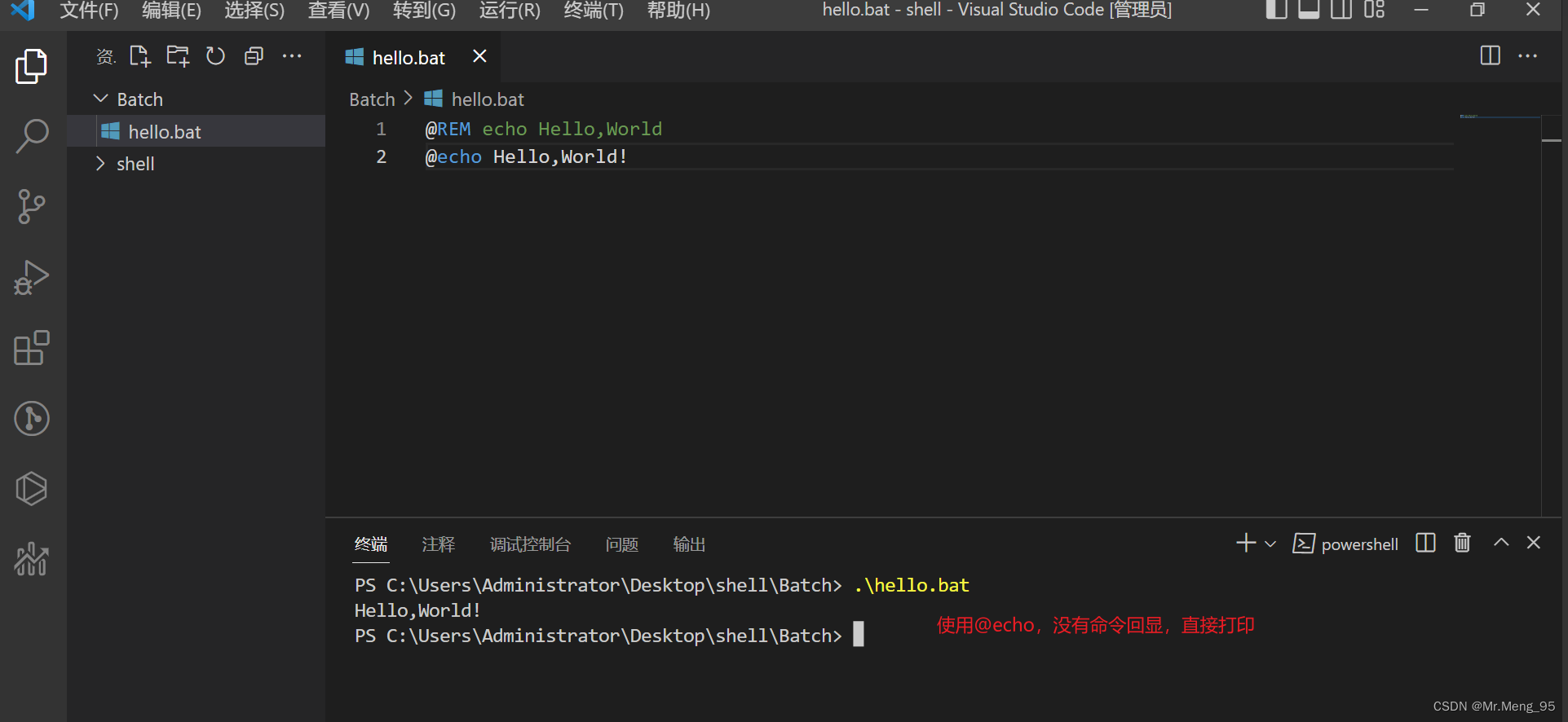
Task: Close the hello.bat editor tab
Action: 479,56
